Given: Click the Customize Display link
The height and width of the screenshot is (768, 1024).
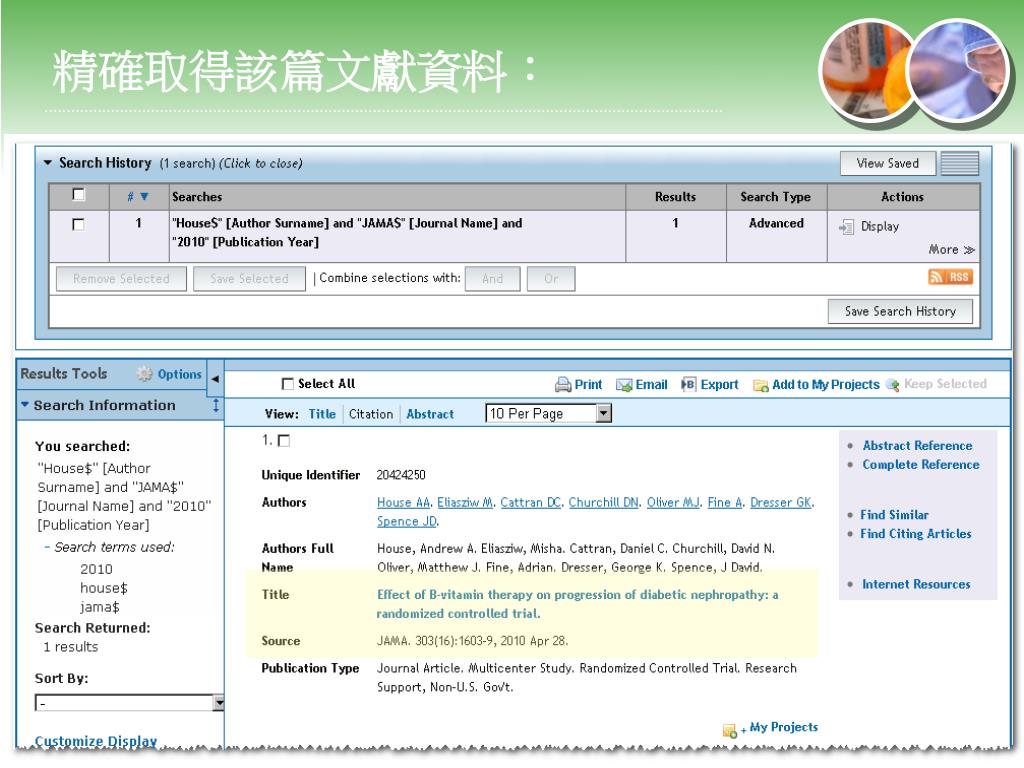Looking at the screenshot, I should pos(95,741).
